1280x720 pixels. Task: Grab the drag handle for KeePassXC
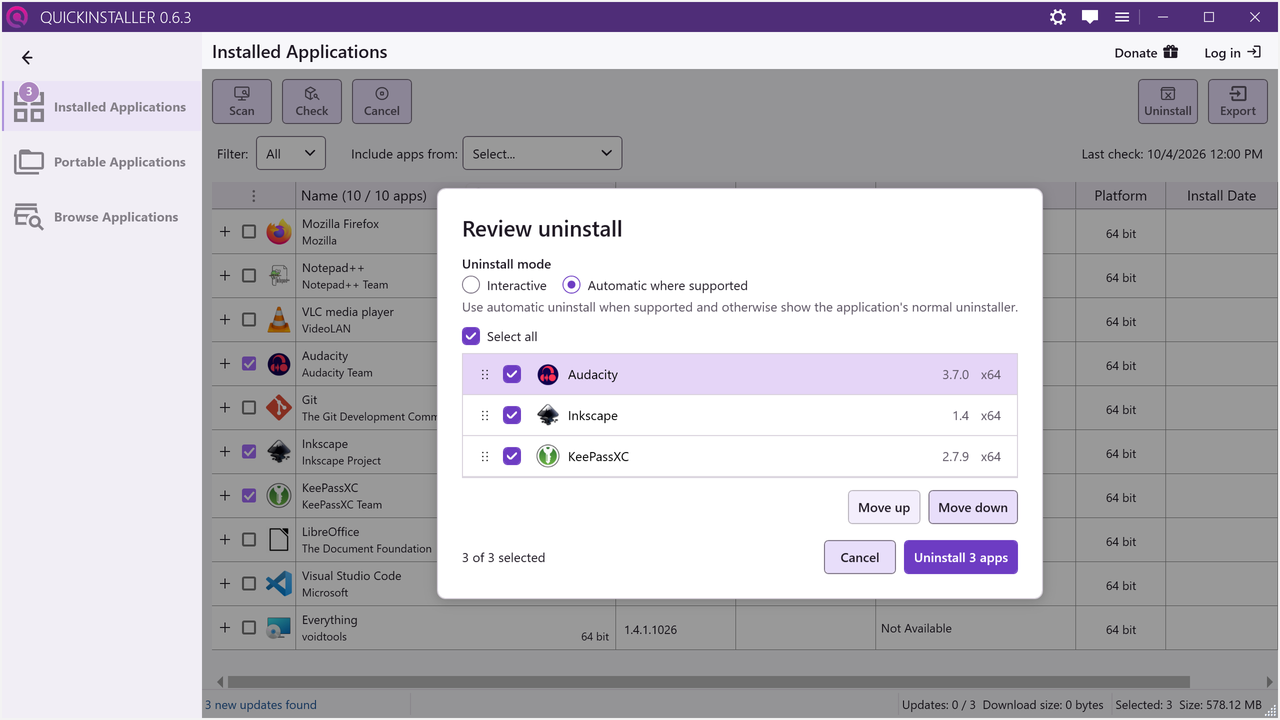(485, 457)
